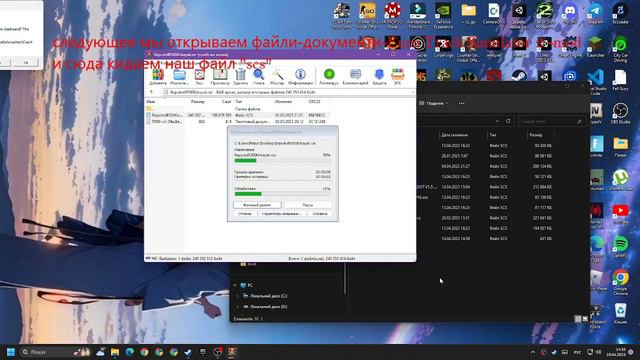Click the WinRAR View (Просмотр) icon

220,77
